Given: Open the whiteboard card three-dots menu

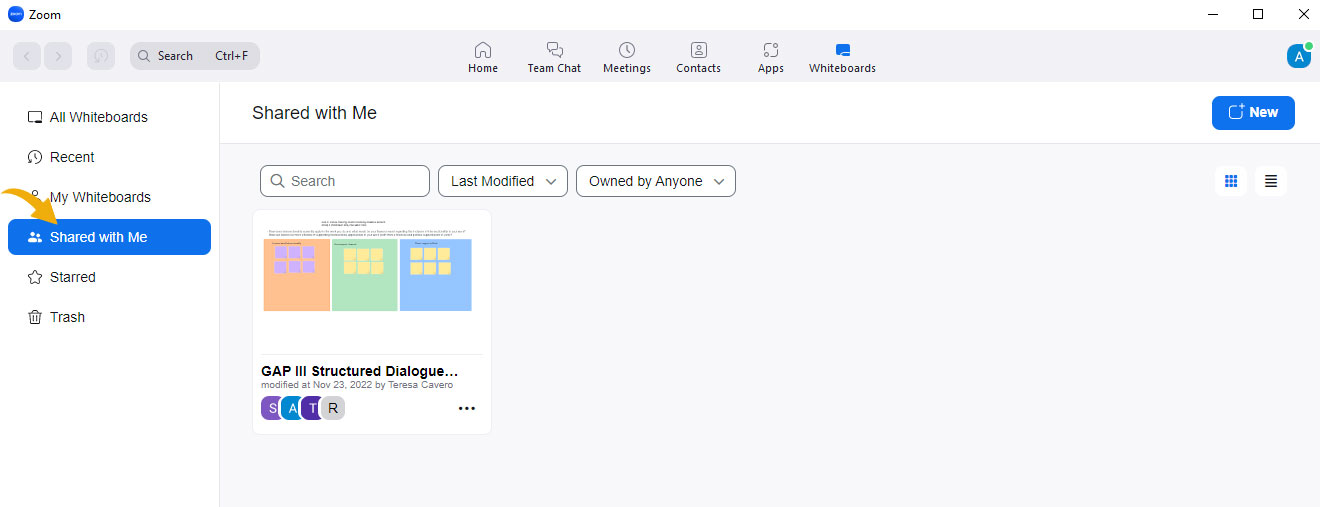Looking at the screenshot, I should pos(467,408).
